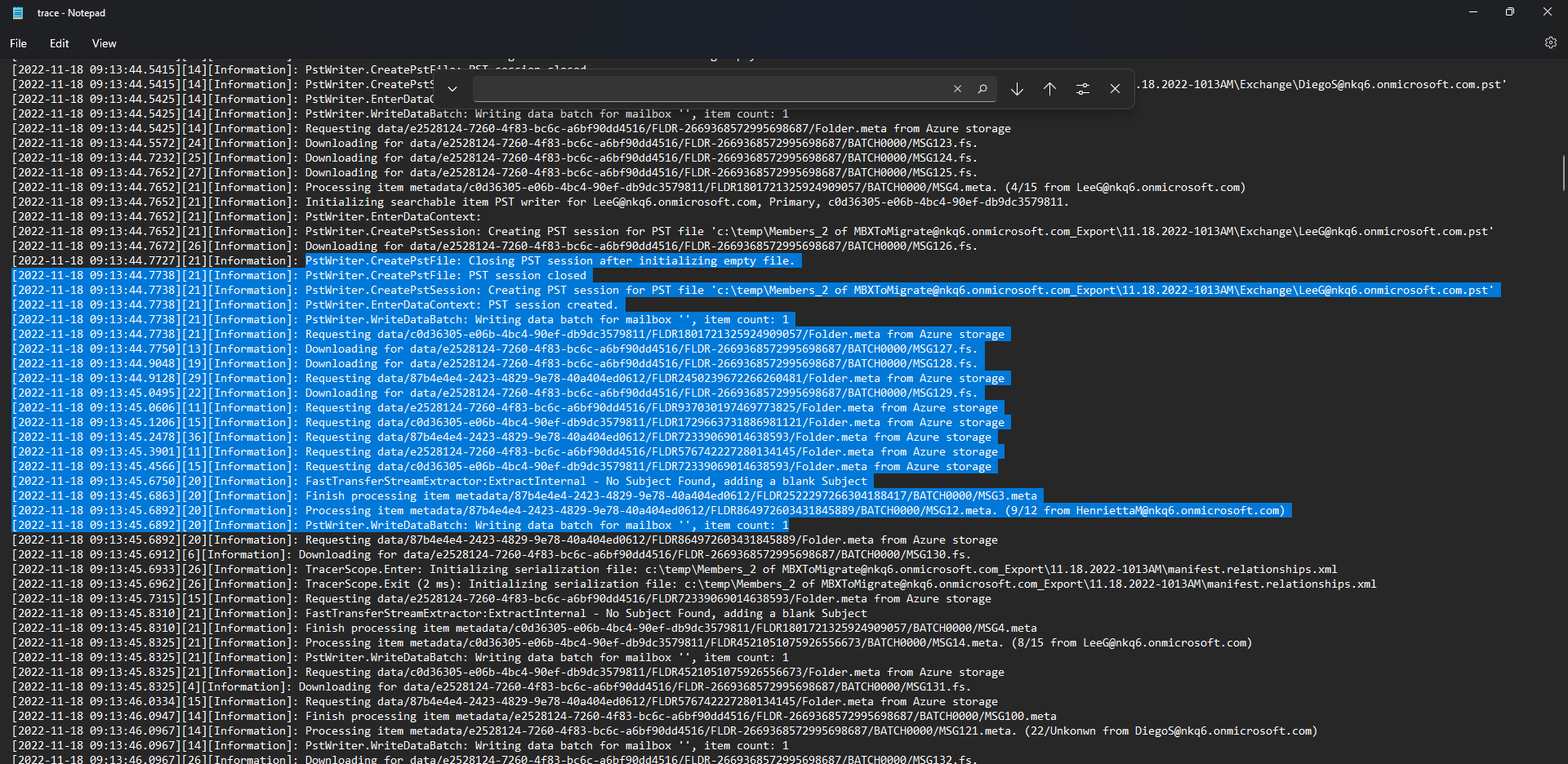Click 'TracerScope.Enter: Initializing serialization file' line
1568x764 pixels.
675,570
